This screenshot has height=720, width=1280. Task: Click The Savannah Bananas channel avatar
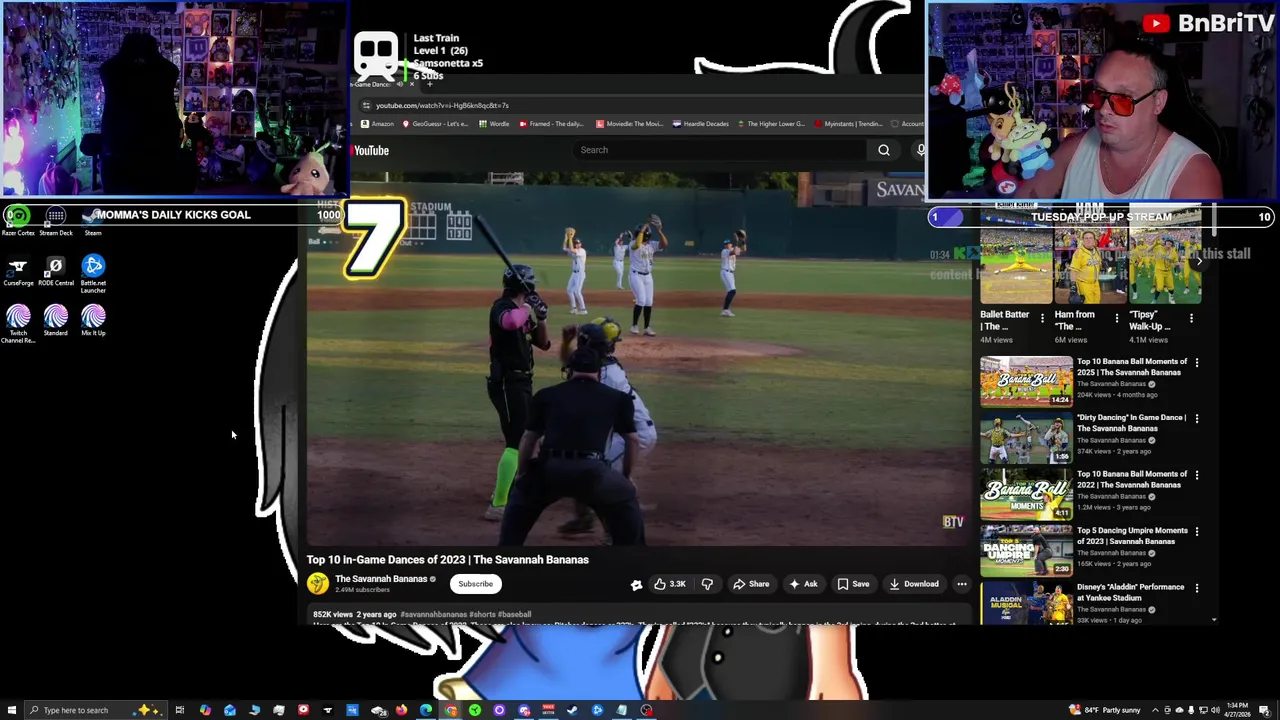318,584
